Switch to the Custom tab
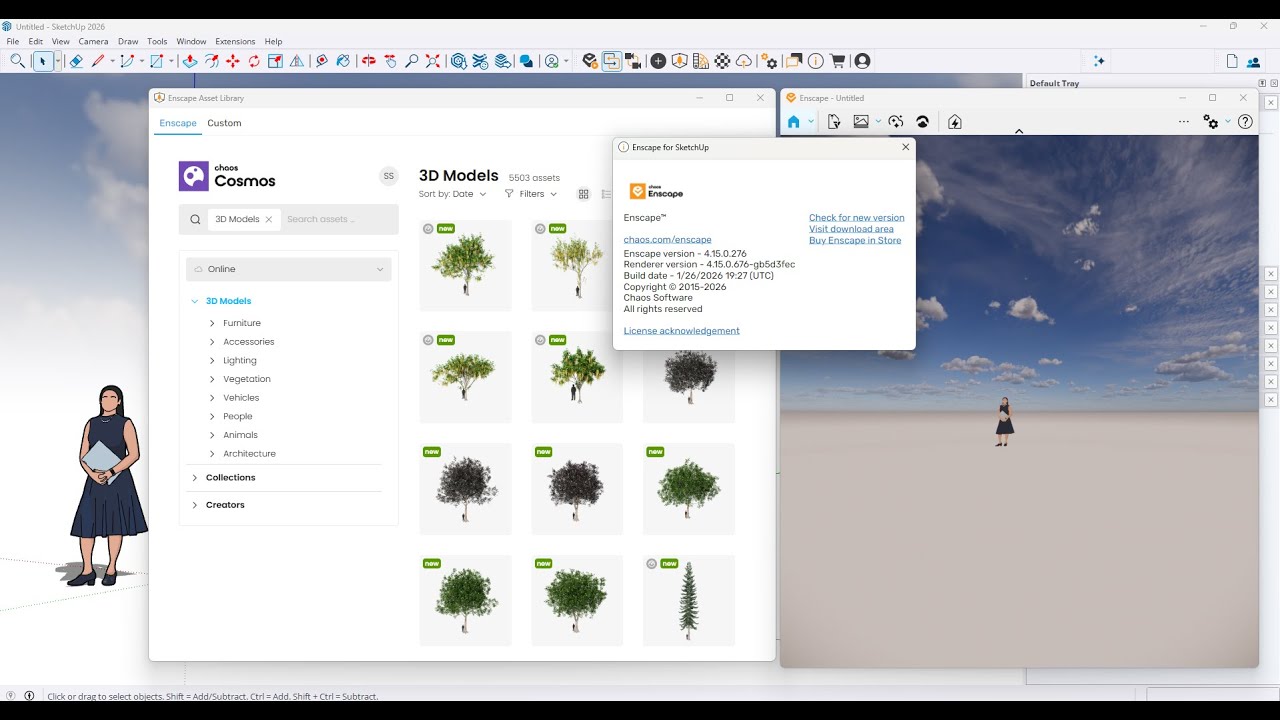The width and height of the screenshot is (1280, 720). coord(224,123)
